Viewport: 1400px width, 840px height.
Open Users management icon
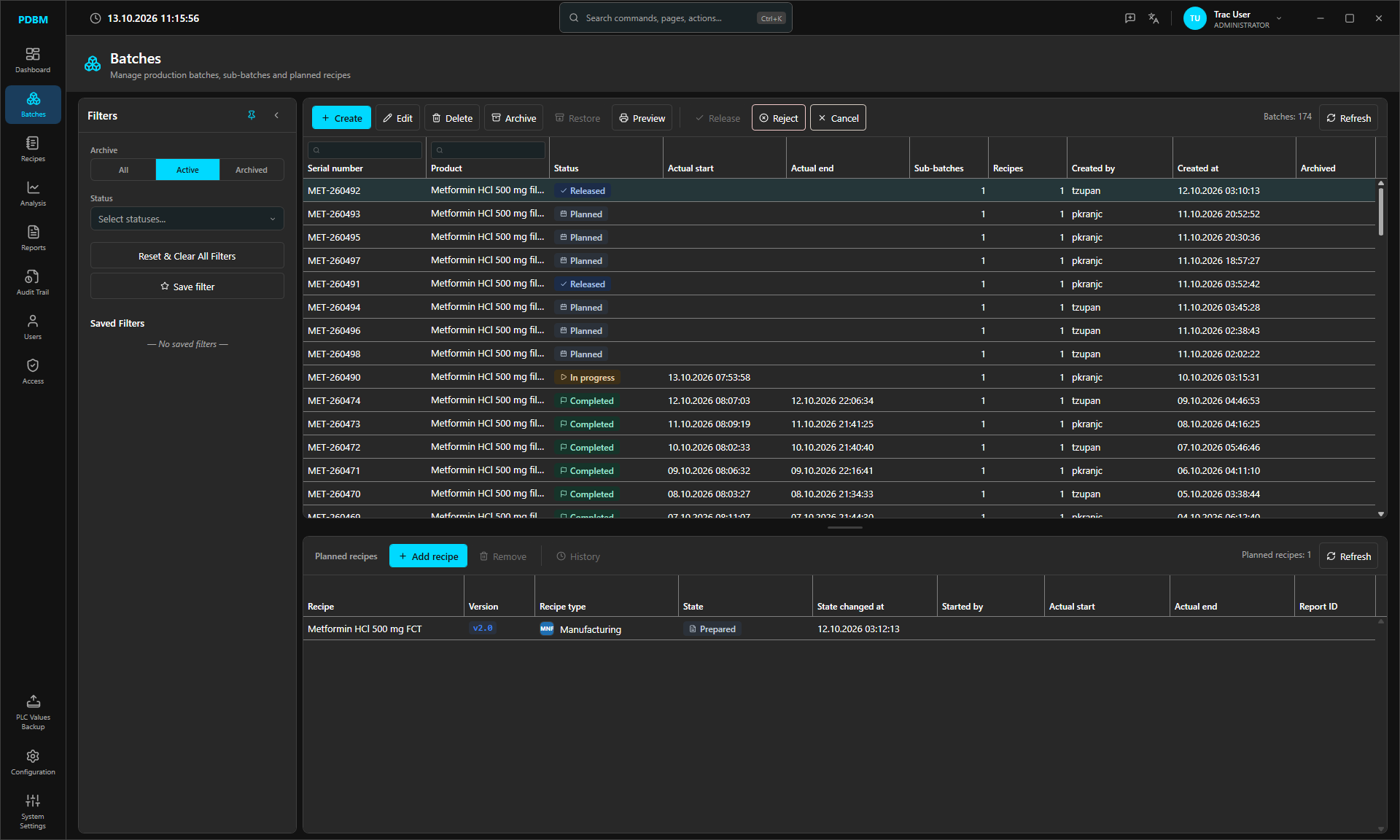coord(33,327)
